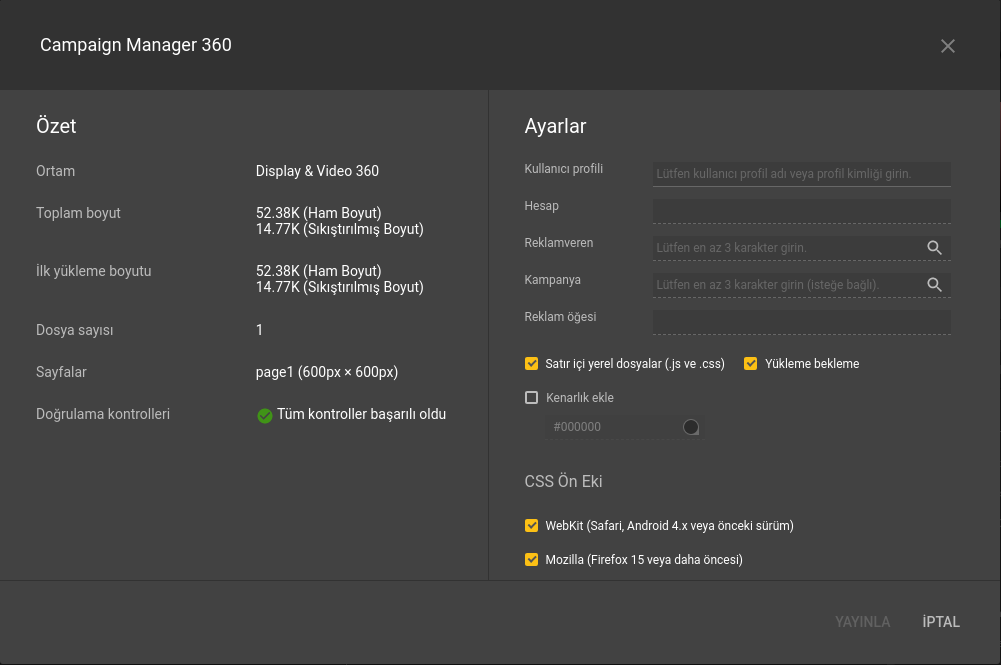Click the 'İlk yükleme boyutu' label

(x=94, y=271)
